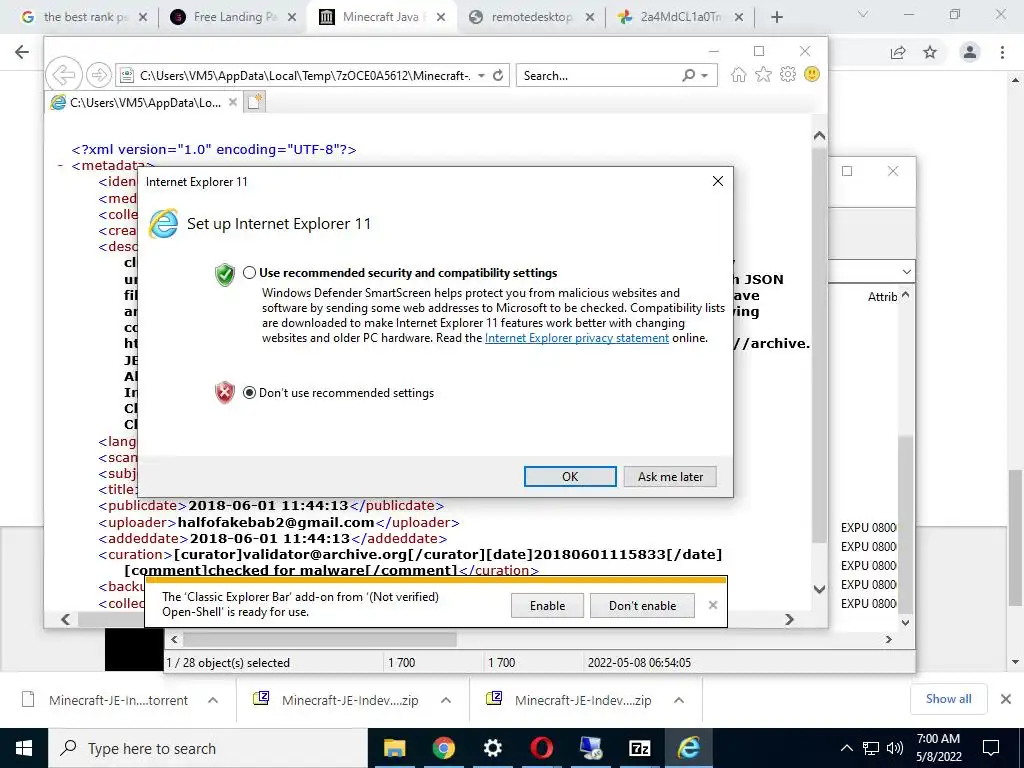
Task: Expand the 7-Zip window combo box dropdown
Action: 906,271
